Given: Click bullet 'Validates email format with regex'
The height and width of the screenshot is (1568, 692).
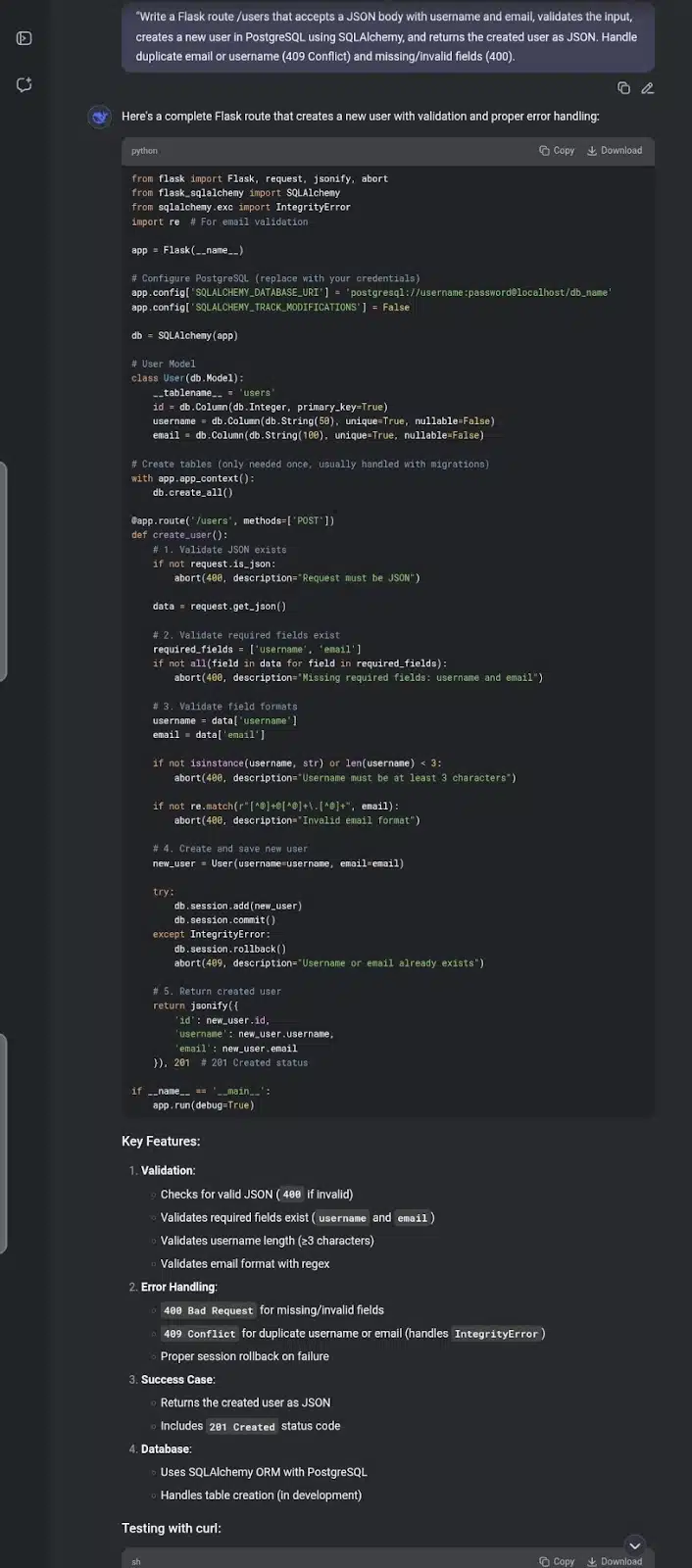Looking at the screenshot, I should tap(245, 1264).
